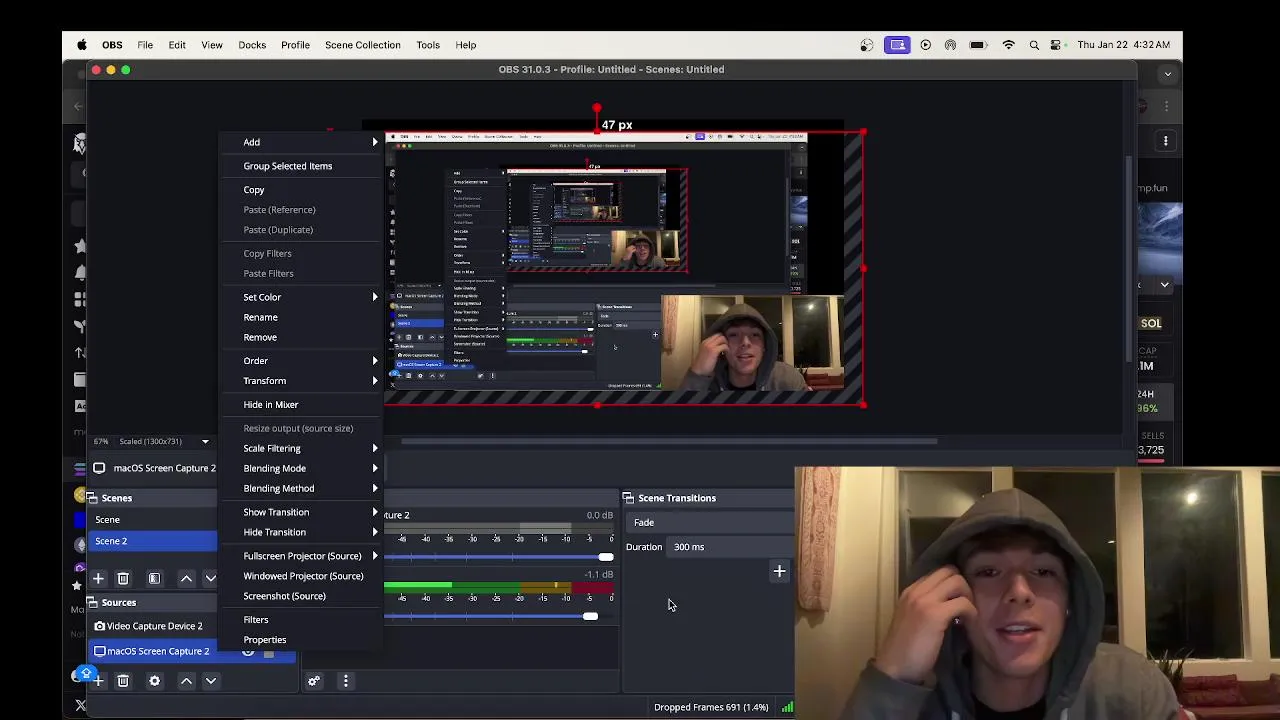Open the Scene Collection menu
Viewport: 1280px width, 720px height.
pos(362,45)
